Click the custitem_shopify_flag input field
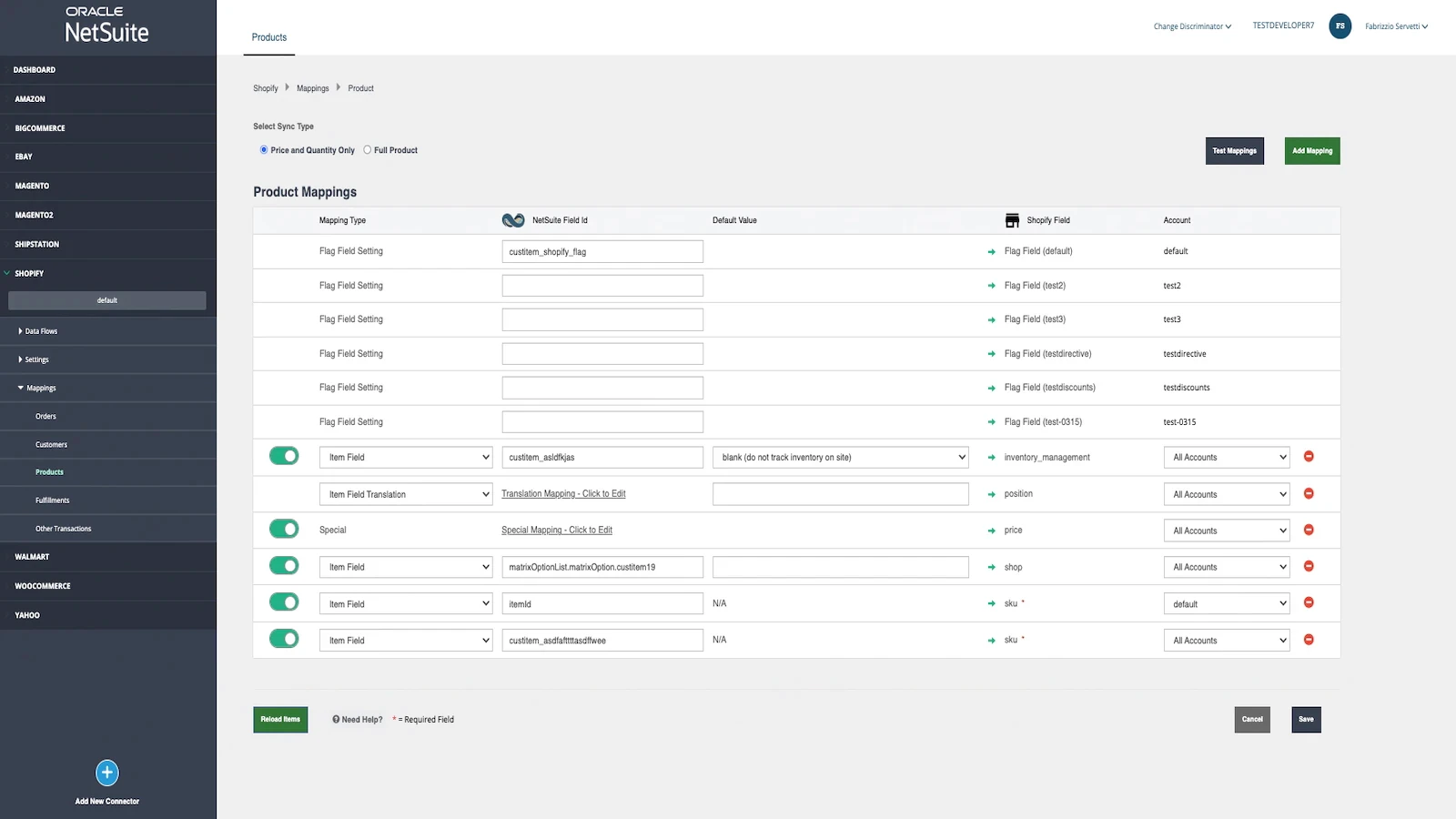 [x=602, y=251]
